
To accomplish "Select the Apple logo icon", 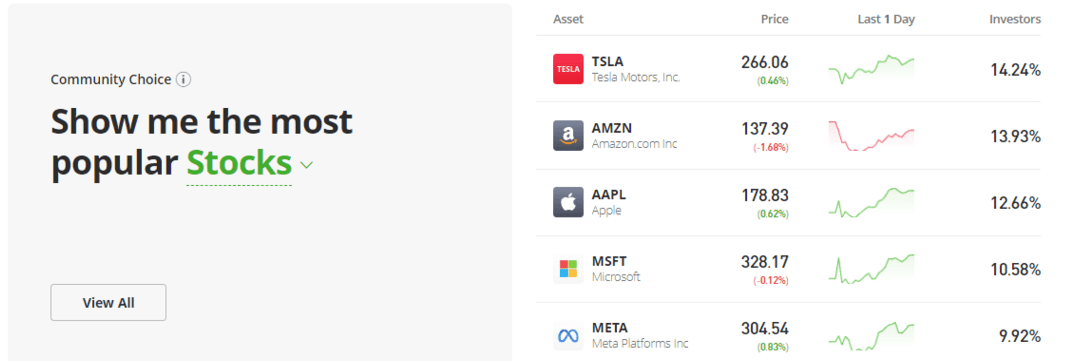I will tap(568, 202).
